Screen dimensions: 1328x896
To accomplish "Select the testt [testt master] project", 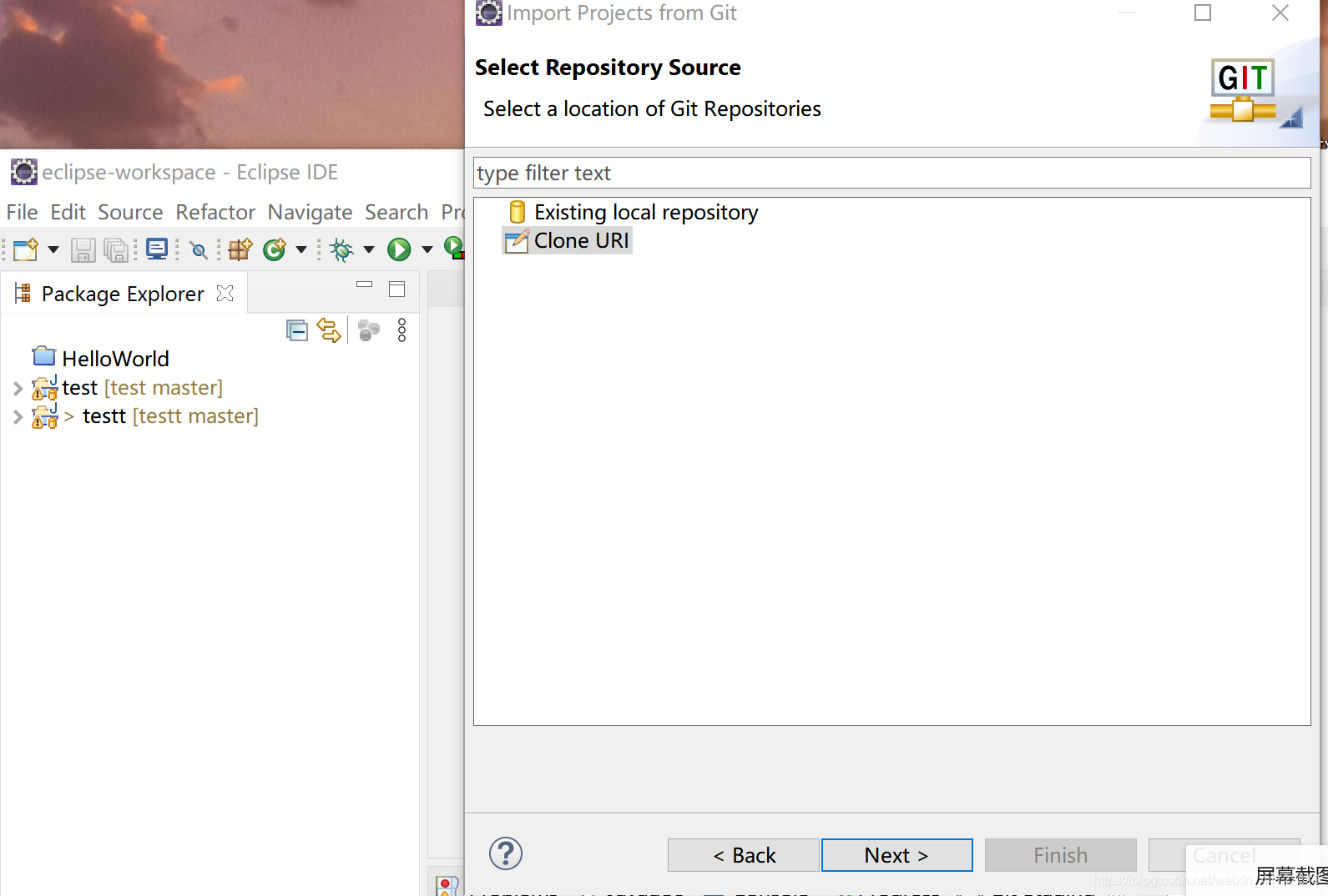I will click(x=170, y=416).
